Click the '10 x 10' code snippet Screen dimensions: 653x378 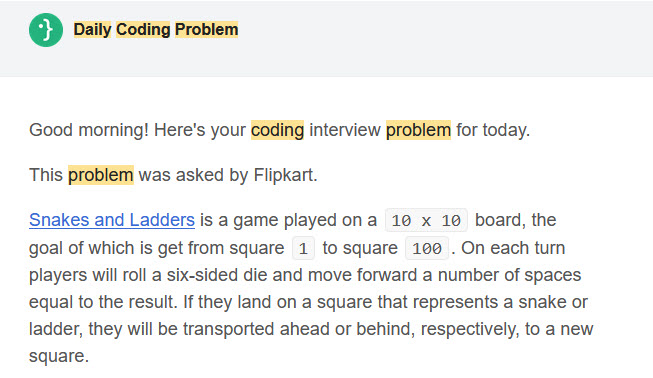click(426, 221)
